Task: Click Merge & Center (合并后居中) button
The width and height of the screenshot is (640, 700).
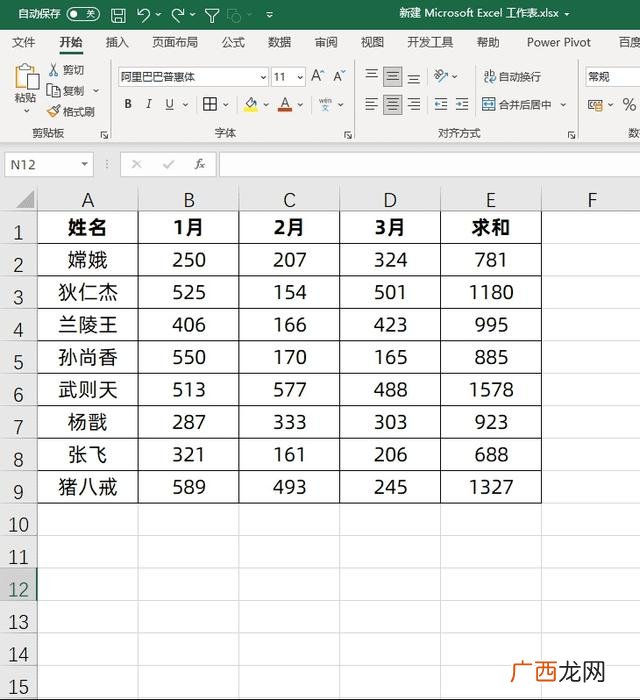Action: point(517,104)
